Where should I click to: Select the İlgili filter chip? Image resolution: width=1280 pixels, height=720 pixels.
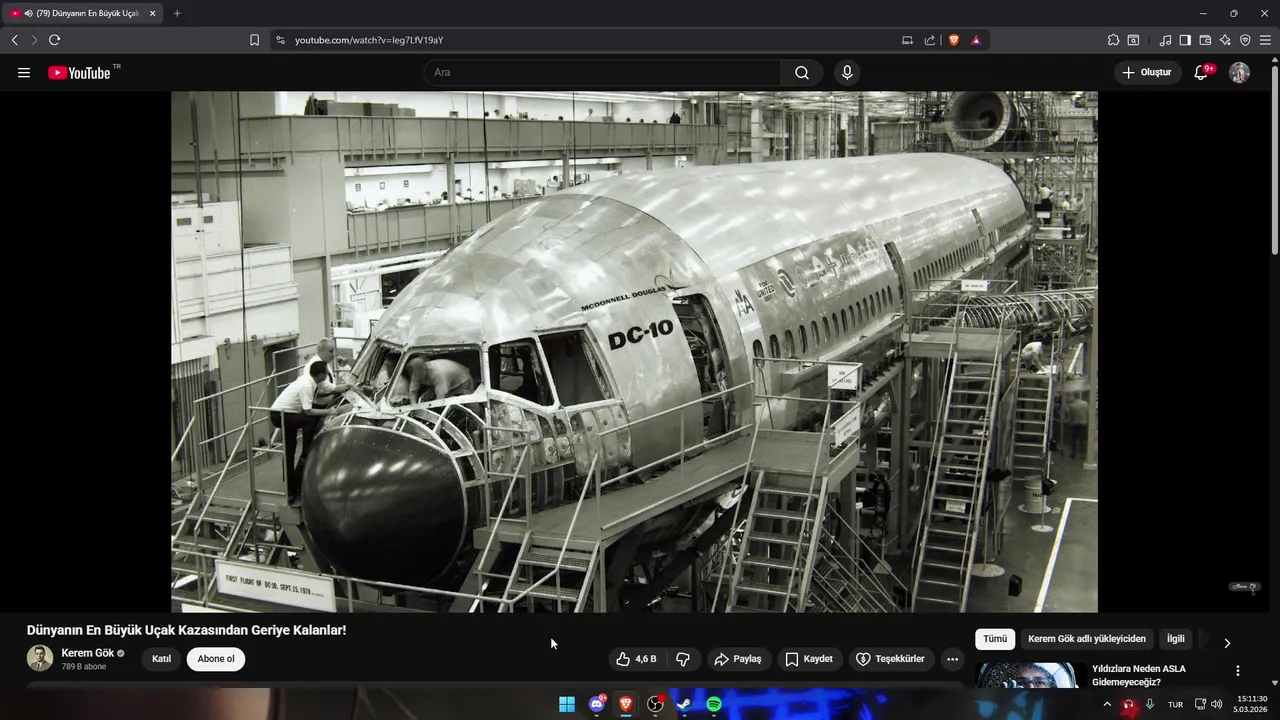[1175, 639]
